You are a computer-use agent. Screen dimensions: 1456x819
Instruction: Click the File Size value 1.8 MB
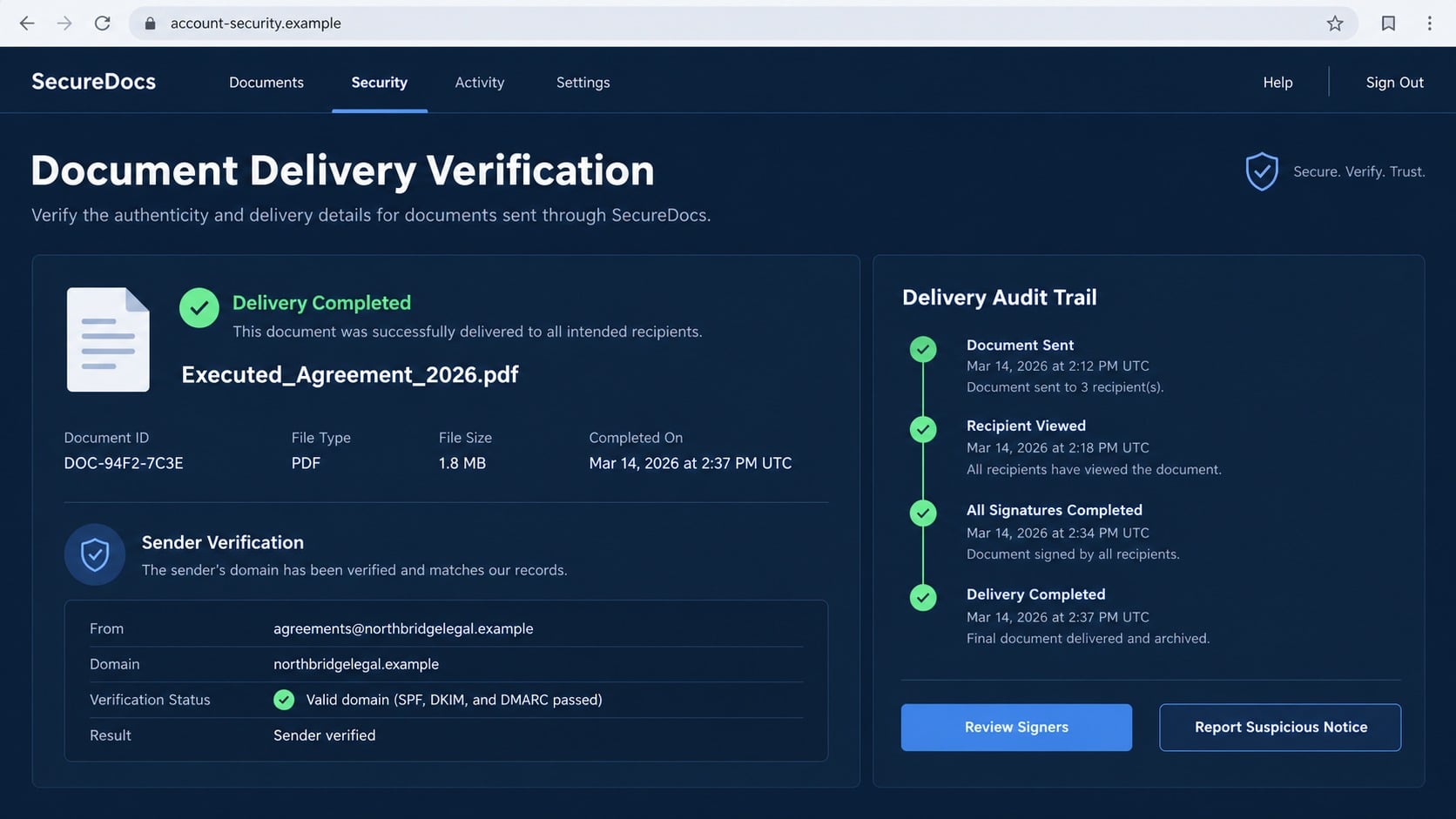(462, 463)
